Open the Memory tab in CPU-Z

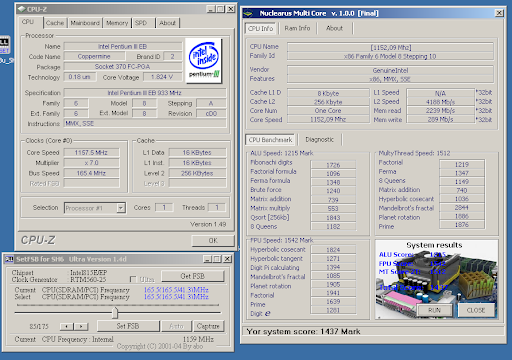coord(117,23)
